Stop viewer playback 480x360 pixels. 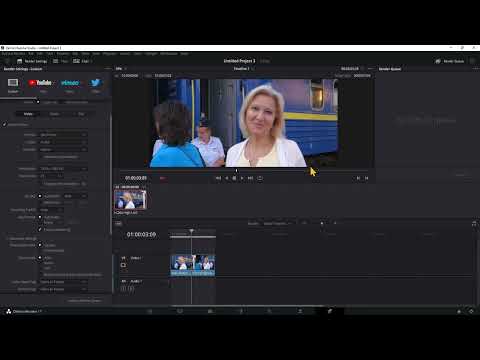pos(234,178)
